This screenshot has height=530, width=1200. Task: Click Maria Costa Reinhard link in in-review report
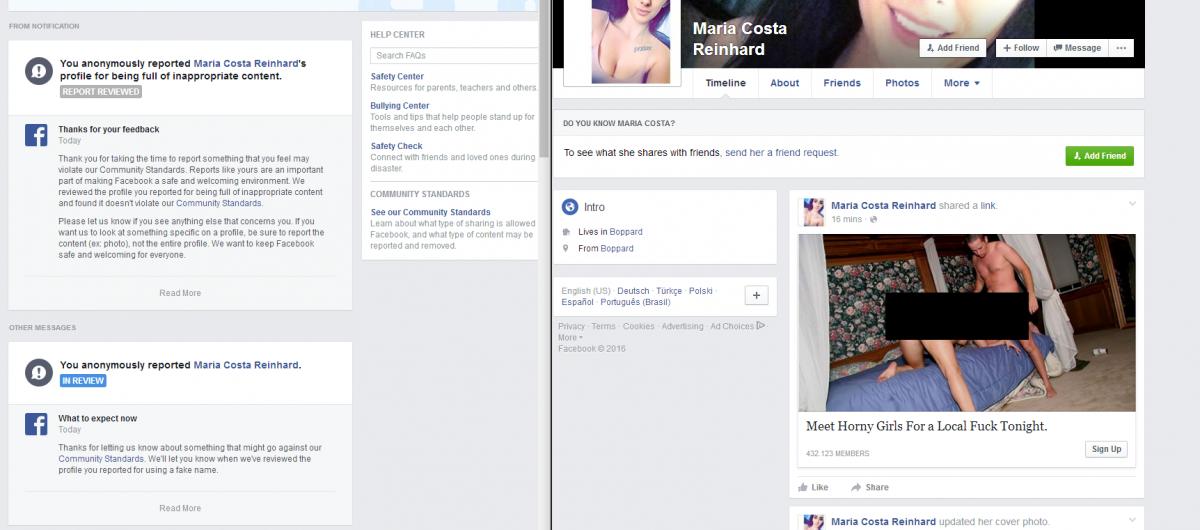coord(246,365)
